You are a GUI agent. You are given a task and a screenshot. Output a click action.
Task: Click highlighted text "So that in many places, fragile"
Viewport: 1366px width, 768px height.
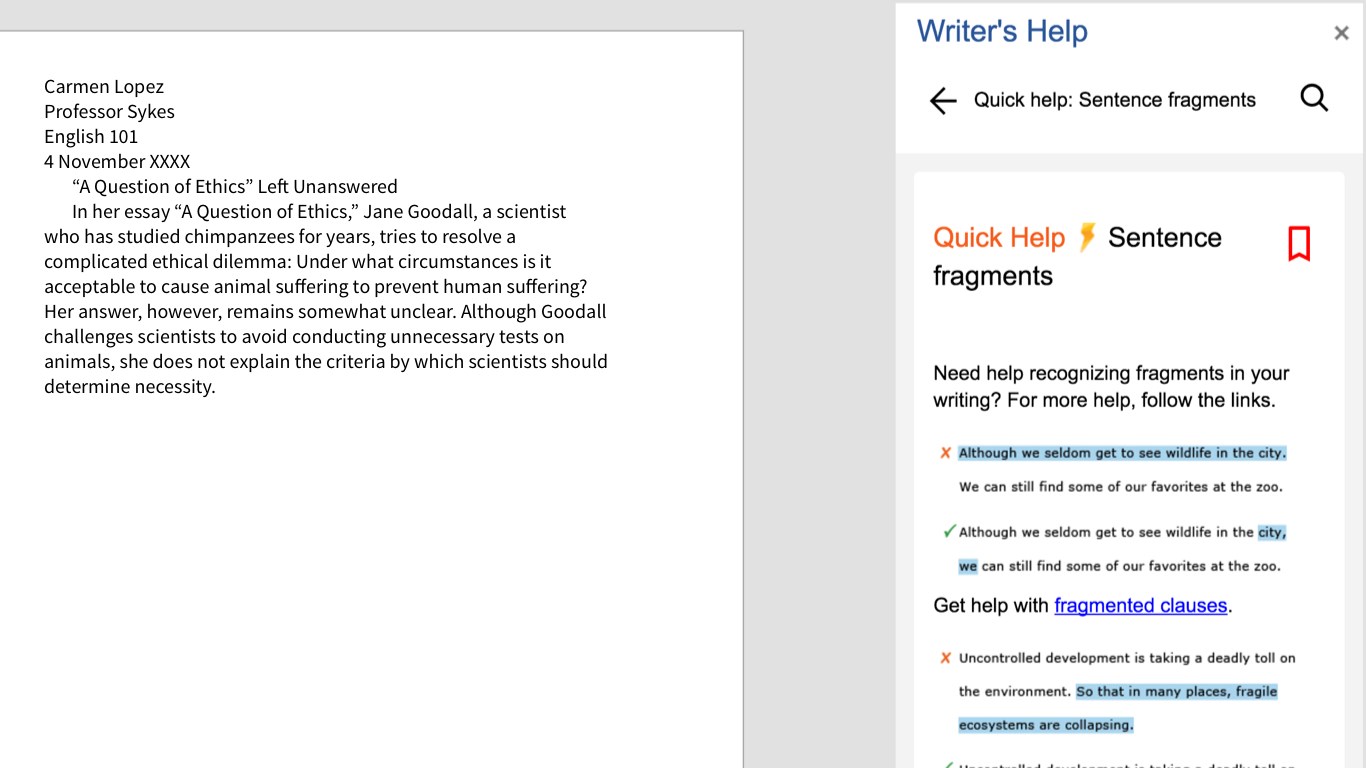coord(1176,691)
